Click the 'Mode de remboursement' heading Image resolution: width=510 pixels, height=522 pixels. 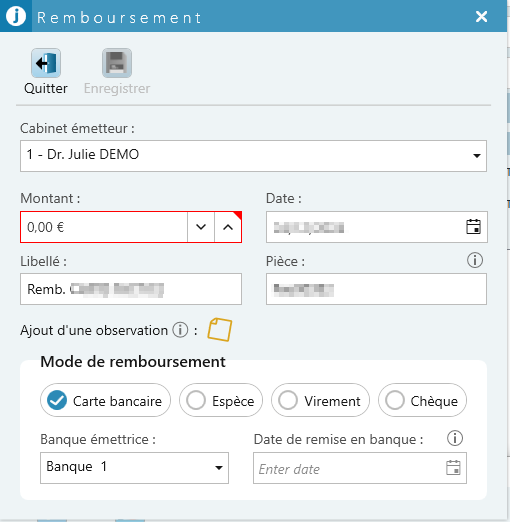click(x=133, y=362)
